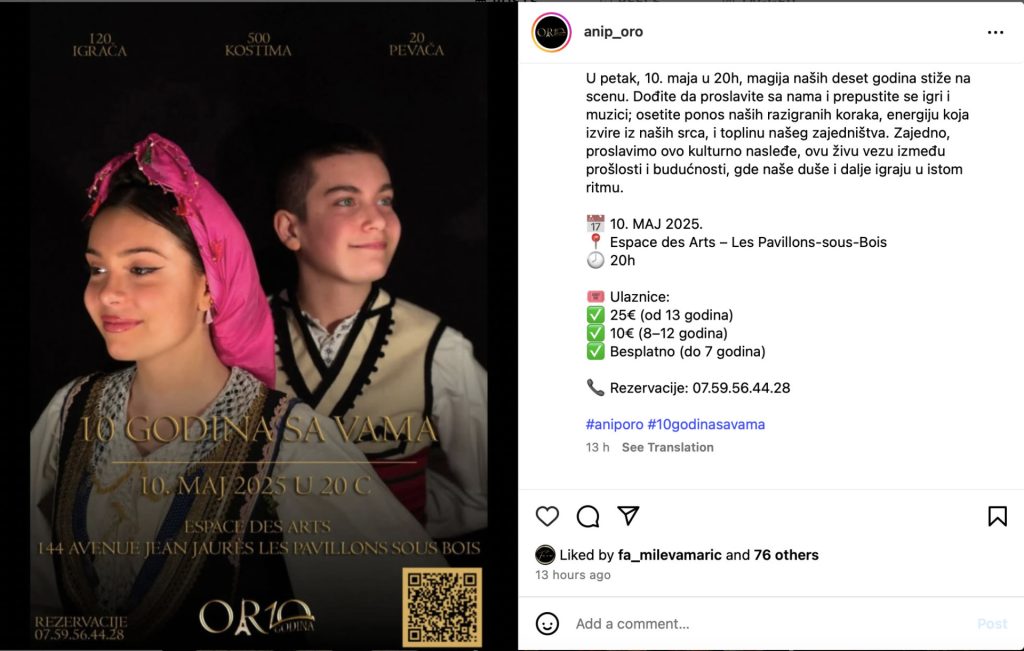Open the anip_oro username link

click(613, 32)
